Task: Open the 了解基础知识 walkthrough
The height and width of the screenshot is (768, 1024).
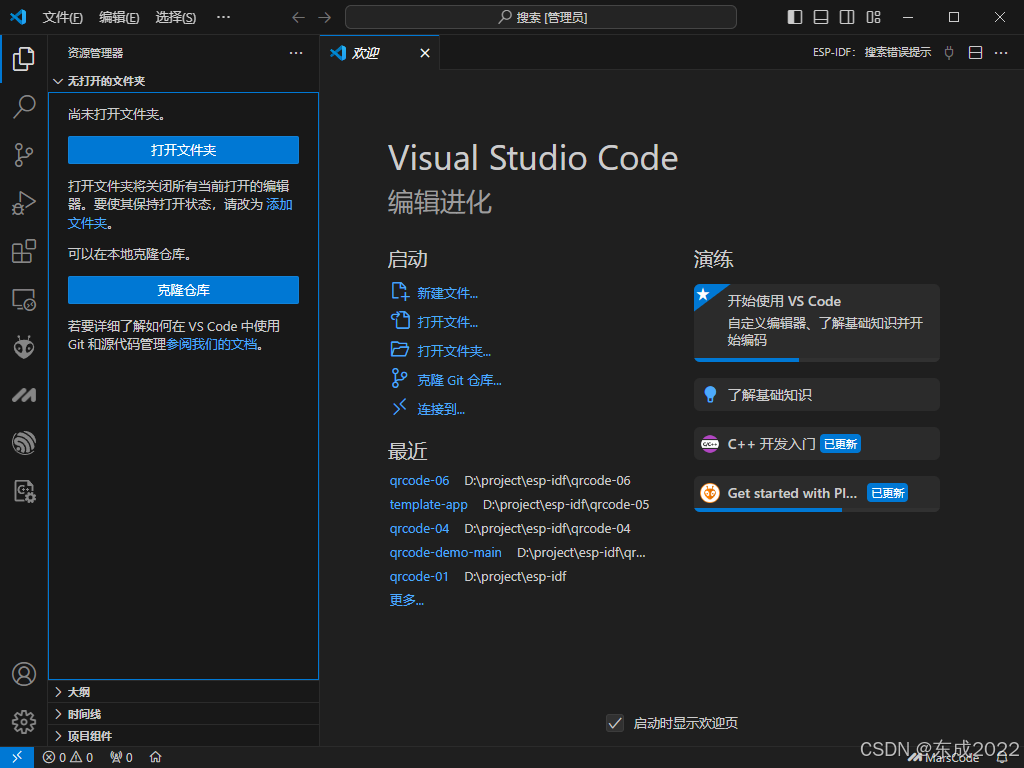Action: (x=816, y=394)
